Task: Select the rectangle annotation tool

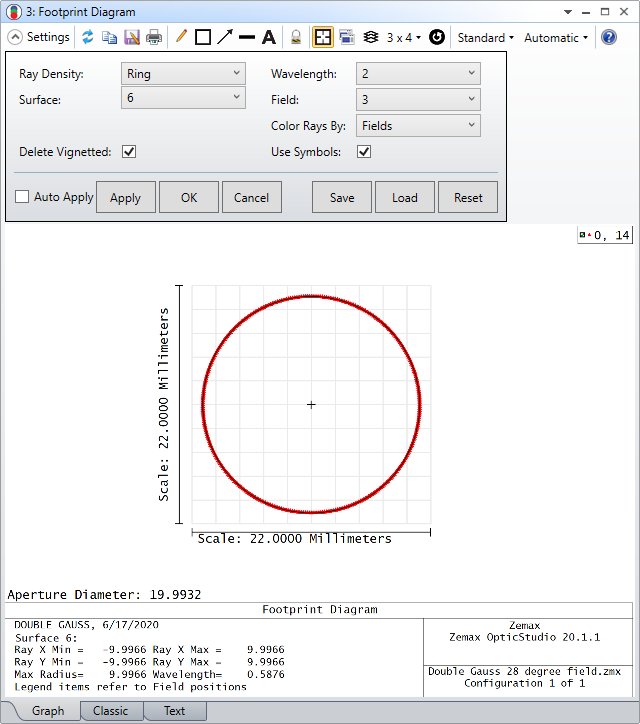Action: click(203, 37)
